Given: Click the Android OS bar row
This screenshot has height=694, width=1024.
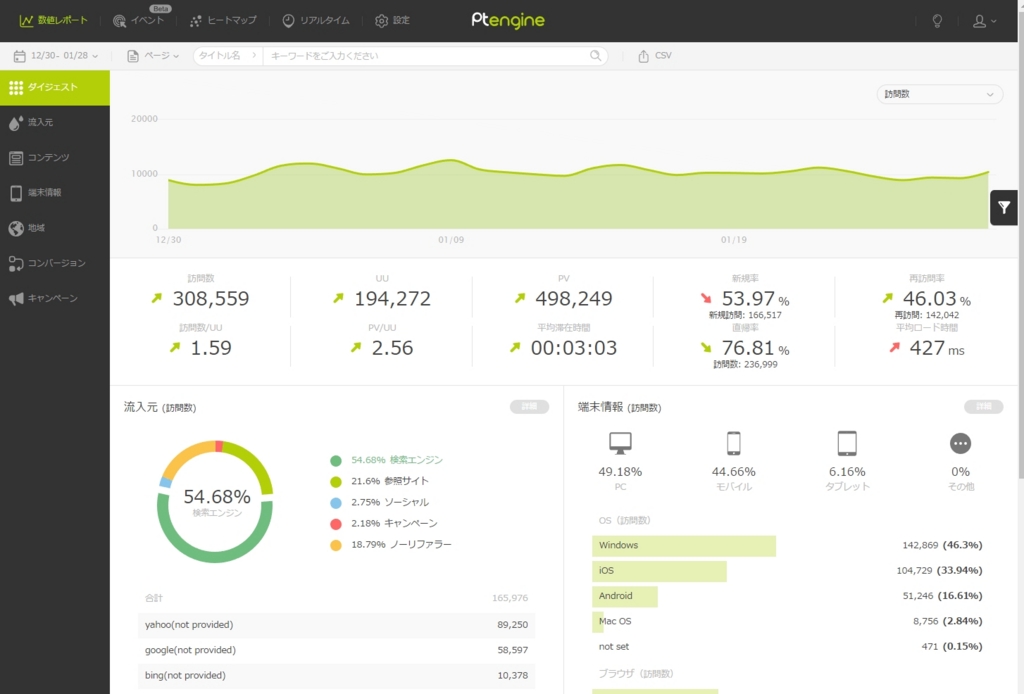Looking at the screenshot, I should pyautogui.click(x=790, y=596).
